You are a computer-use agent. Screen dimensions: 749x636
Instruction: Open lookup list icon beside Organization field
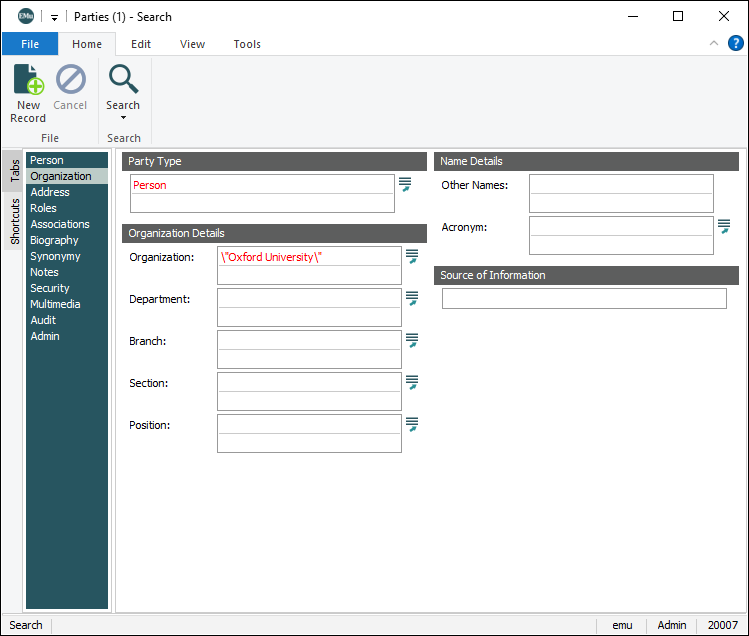pos(412,257)
